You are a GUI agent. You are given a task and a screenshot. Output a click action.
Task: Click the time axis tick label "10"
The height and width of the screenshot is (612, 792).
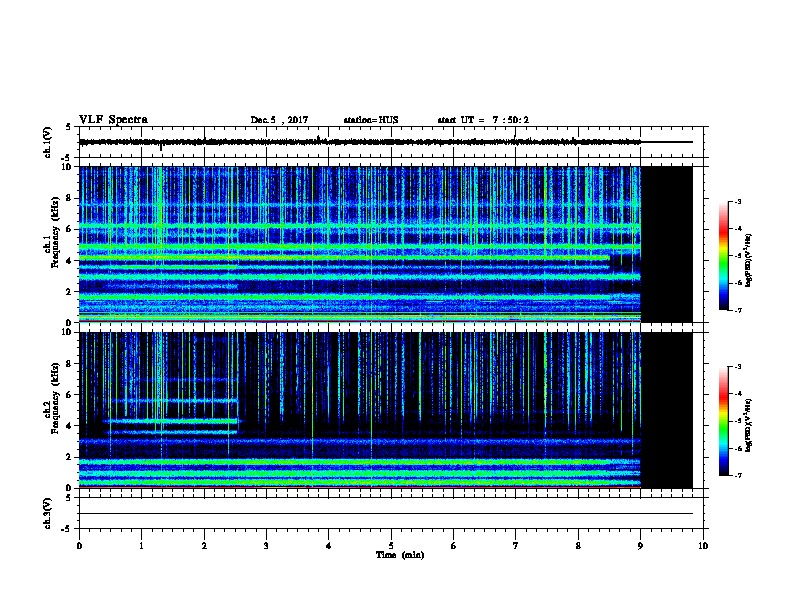(x=703, y=545)
